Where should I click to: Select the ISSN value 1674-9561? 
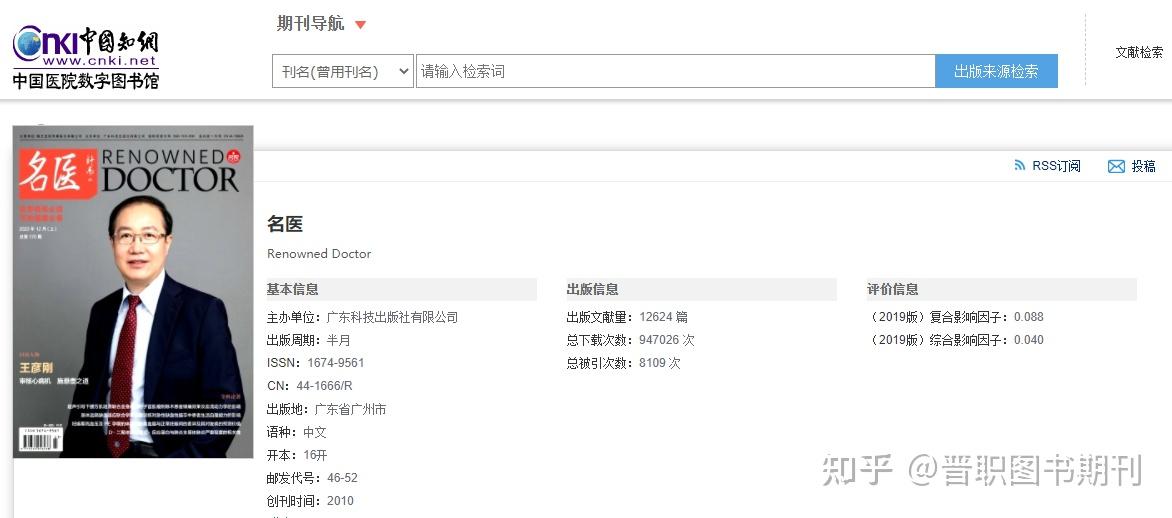pyautogui.click(x=336, y=363)
